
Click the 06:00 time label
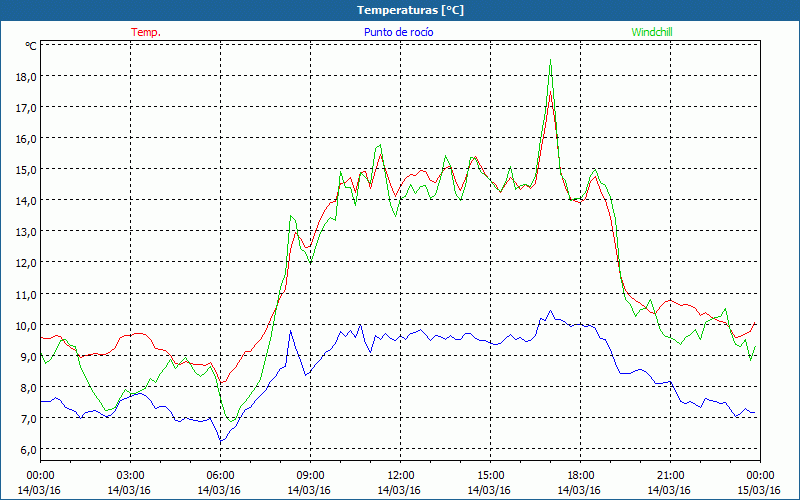tap(220, 476)
